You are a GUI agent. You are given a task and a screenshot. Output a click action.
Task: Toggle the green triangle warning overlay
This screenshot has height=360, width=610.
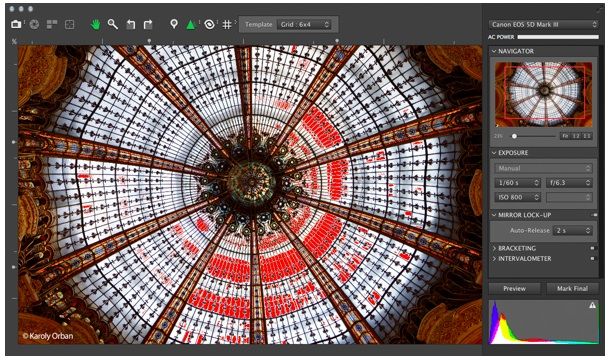point(190,25)
